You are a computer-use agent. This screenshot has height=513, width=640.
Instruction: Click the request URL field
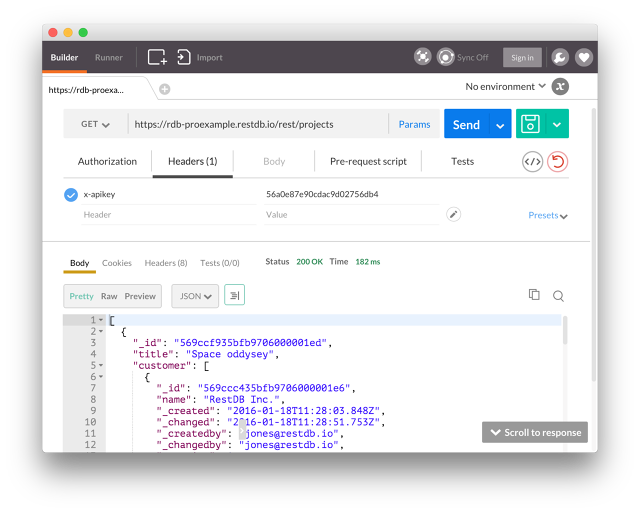[x=258, y=124]
